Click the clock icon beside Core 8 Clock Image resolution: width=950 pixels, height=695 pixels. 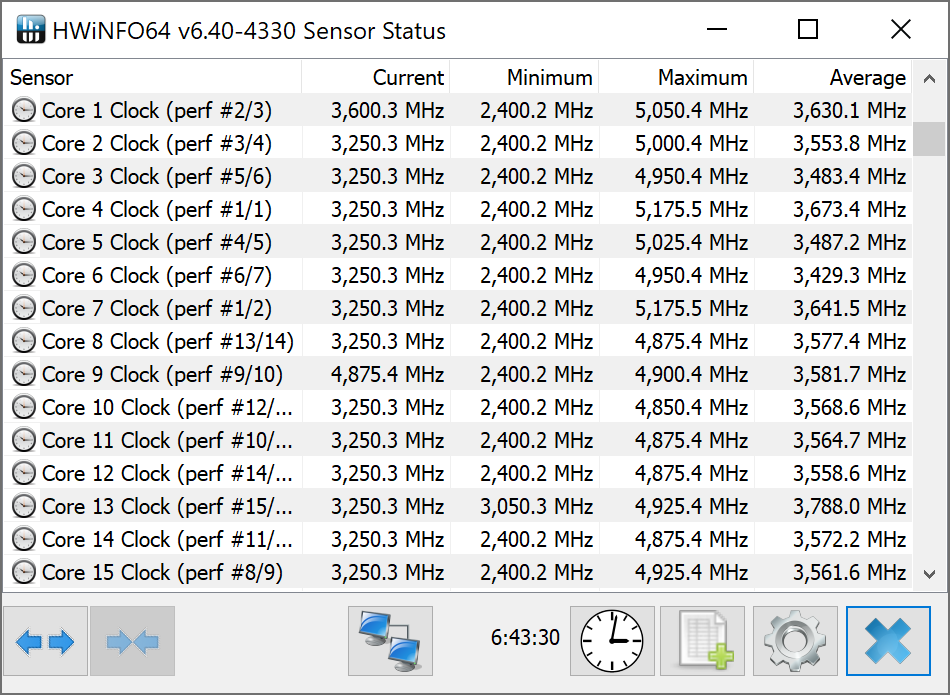pyautogui.click(x=24, y=341)
